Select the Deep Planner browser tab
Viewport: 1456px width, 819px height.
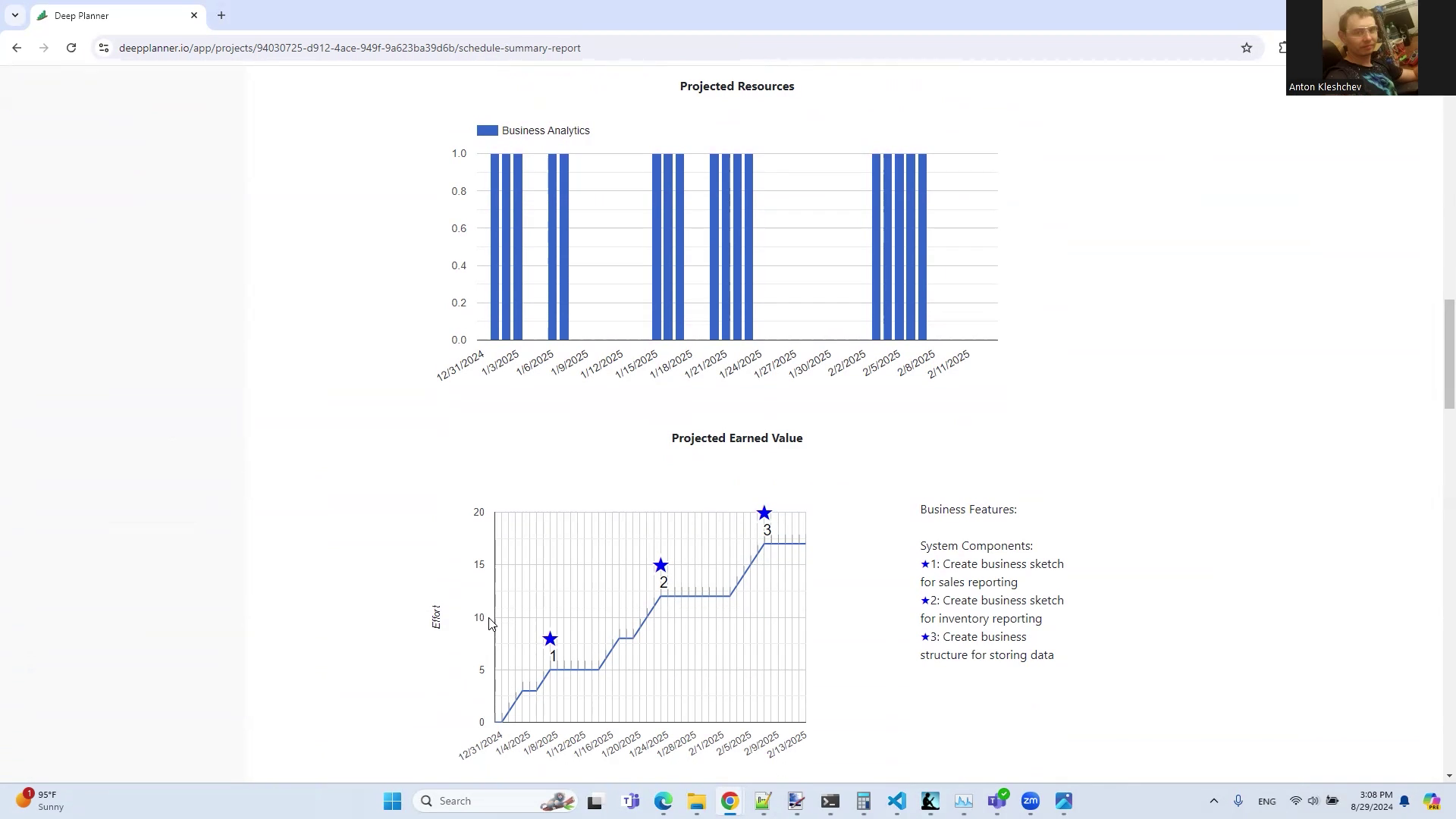(x=118, y=15)
